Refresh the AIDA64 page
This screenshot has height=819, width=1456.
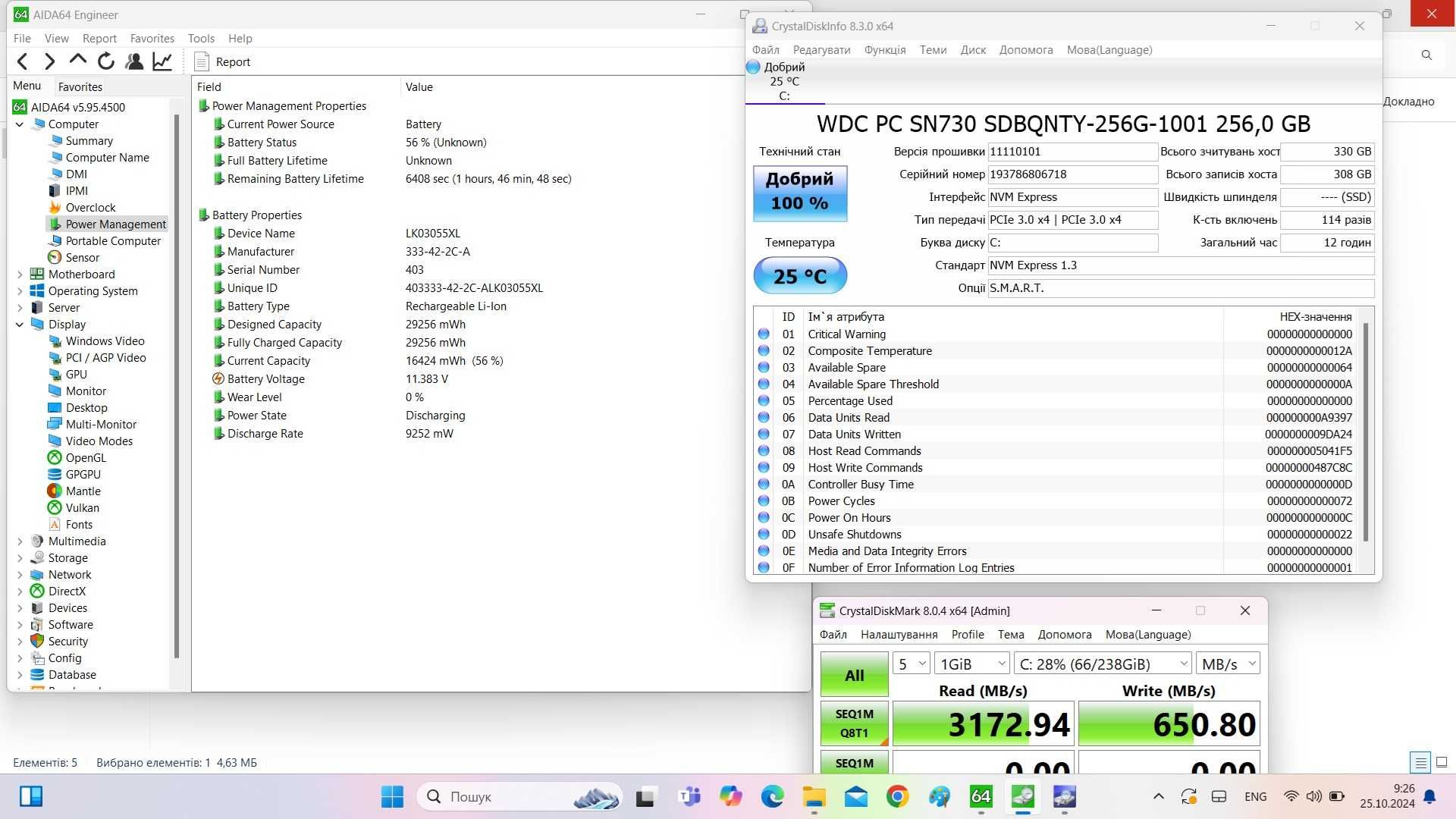[106, 61]
